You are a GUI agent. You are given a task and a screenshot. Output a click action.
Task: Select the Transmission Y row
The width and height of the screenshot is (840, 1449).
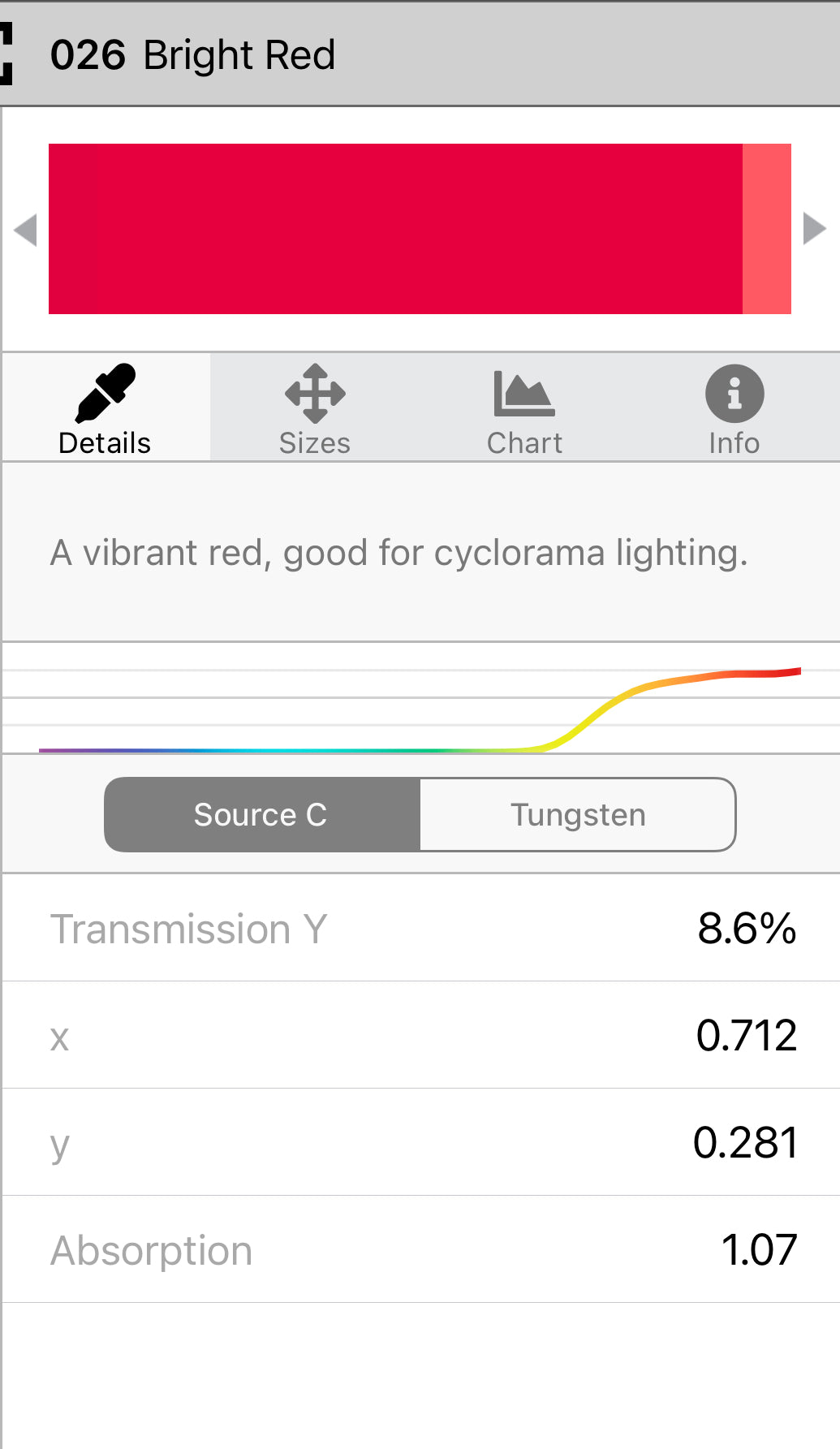tap(420, 928)
